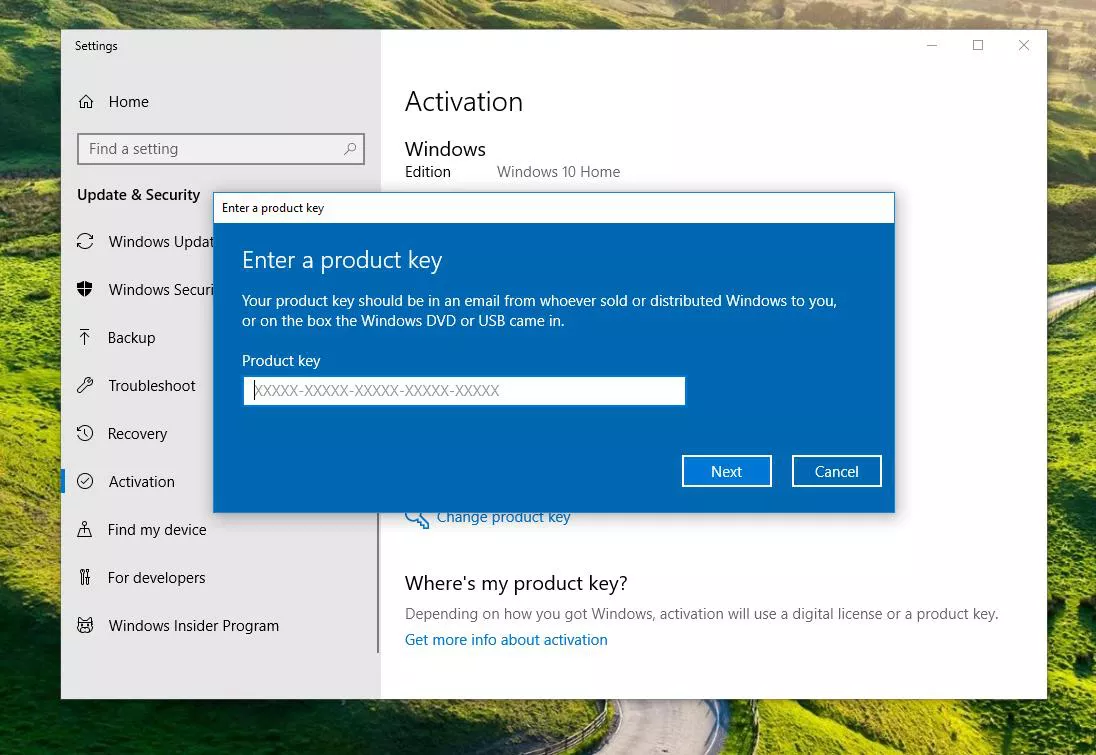Click the Backup icon in sidebar
Viewport: 1096px width, 755px height.
[87, 337]
